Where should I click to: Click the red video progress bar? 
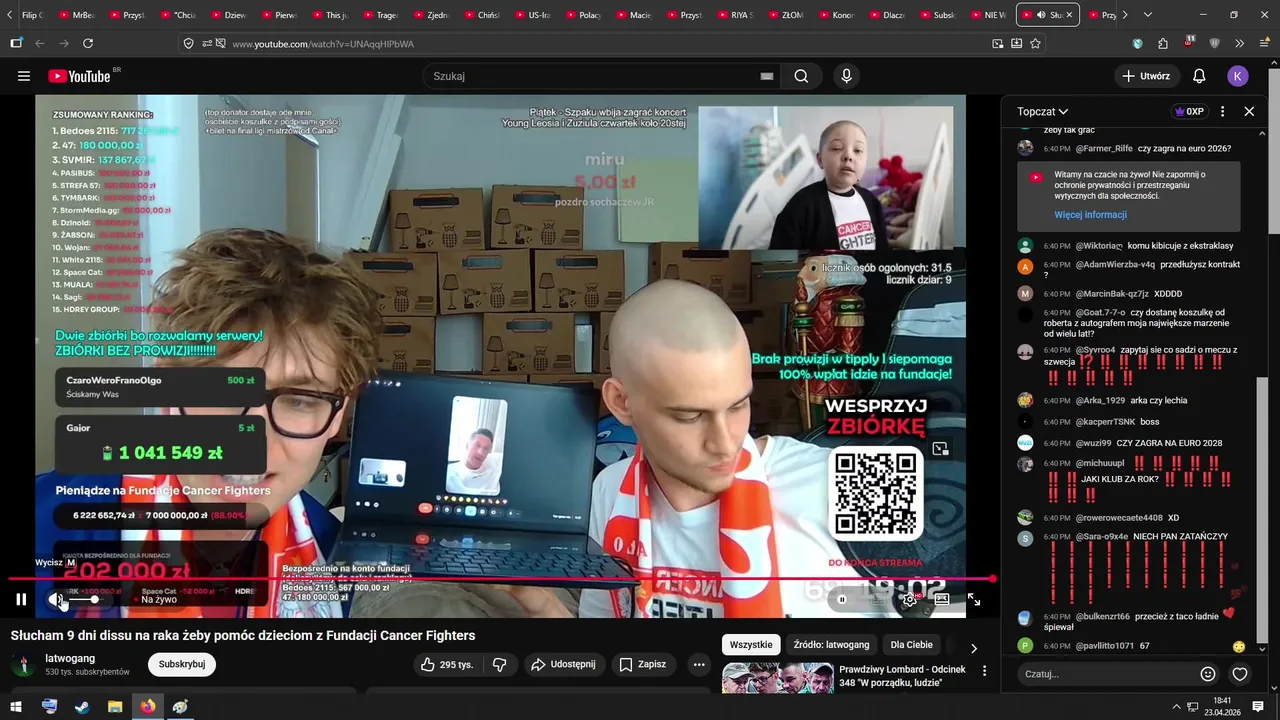pos(502,579)
